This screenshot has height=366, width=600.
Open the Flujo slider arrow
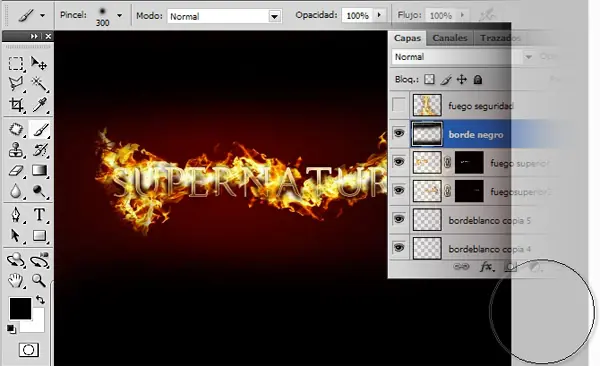click(462, 15)
